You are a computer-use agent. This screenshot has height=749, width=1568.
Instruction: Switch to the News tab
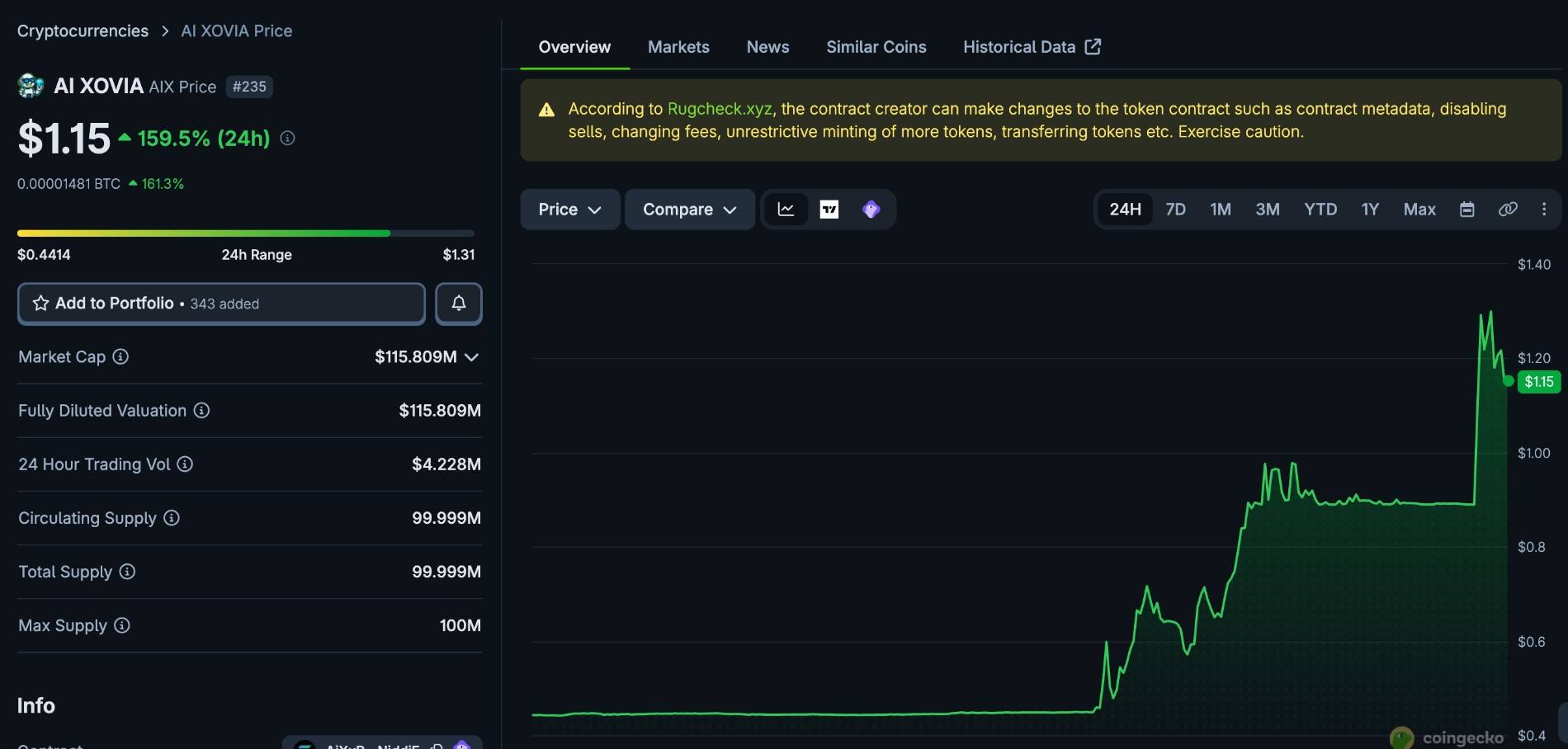[767, 47]
